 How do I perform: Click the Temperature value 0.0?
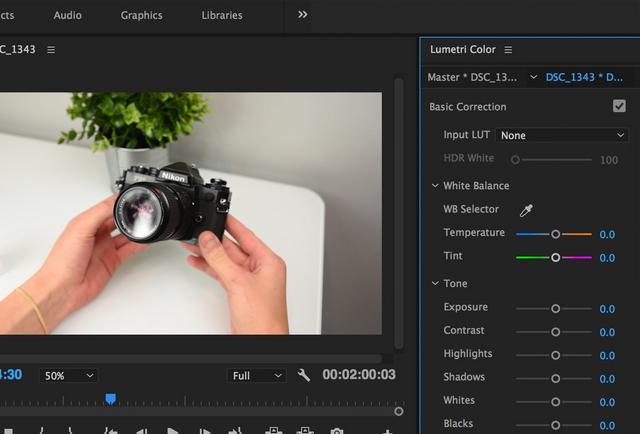607,234
